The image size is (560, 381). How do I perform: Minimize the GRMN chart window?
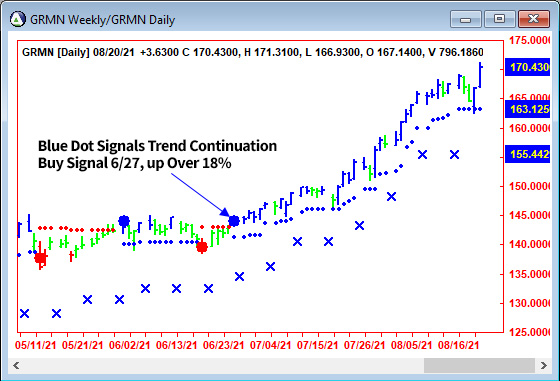point(466,19)
